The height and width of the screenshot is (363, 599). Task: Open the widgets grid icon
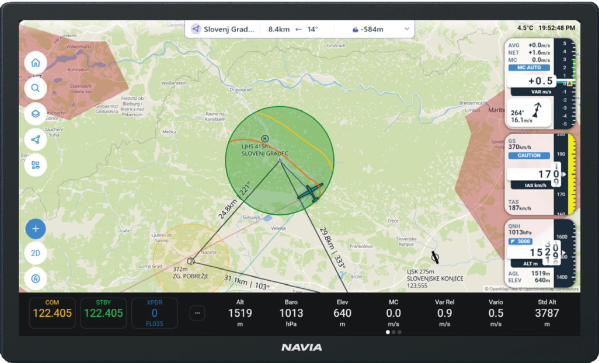(36, 165)
